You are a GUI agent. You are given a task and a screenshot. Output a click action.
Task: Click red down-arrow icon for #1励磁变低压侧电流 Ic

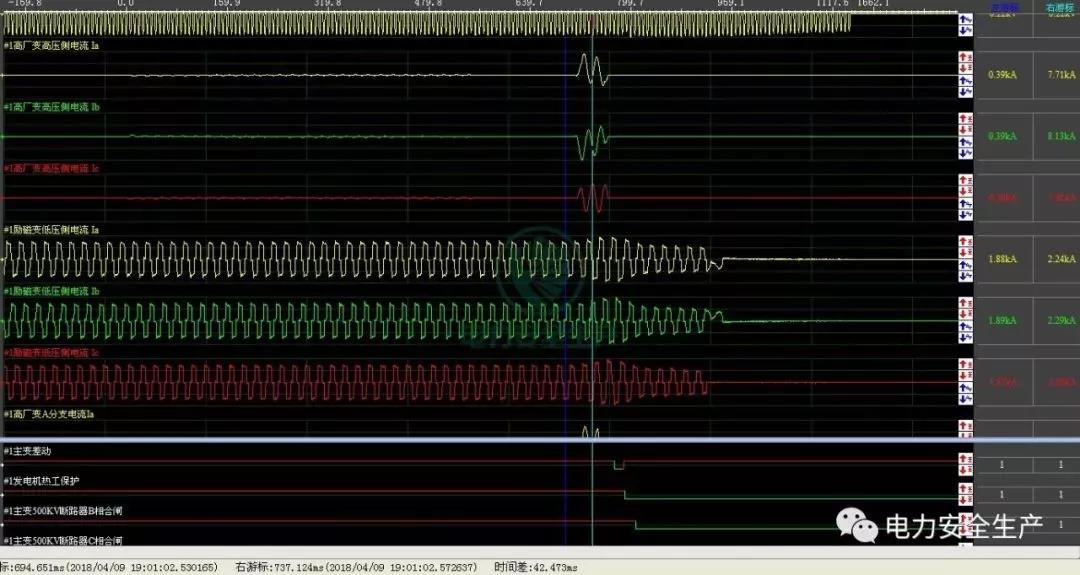click(x=966, y=374)
